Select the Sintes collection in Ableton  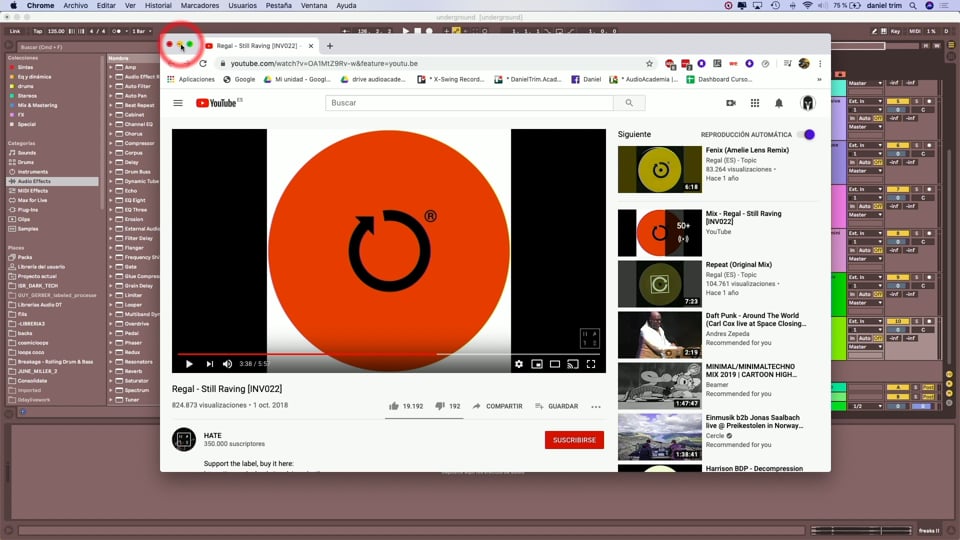tap(25, 67)
